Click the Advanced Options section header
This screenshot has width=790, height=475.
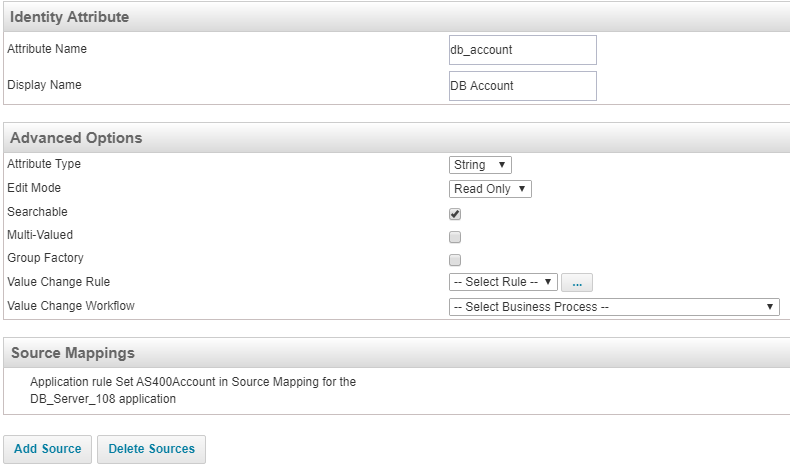tap(77, 138)
